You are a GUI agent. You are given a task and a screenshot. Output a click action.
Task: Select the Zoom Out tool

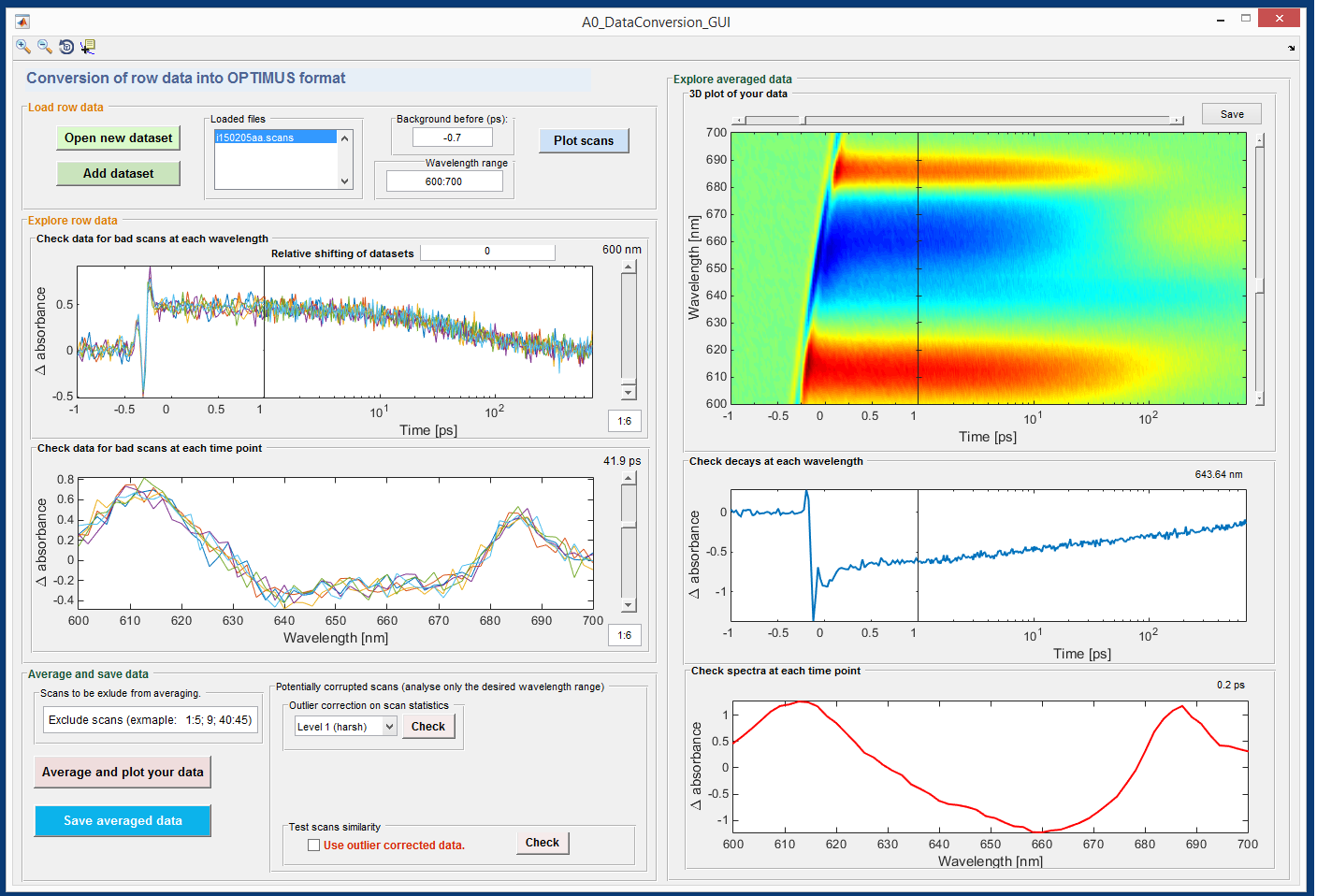(45, 46)
